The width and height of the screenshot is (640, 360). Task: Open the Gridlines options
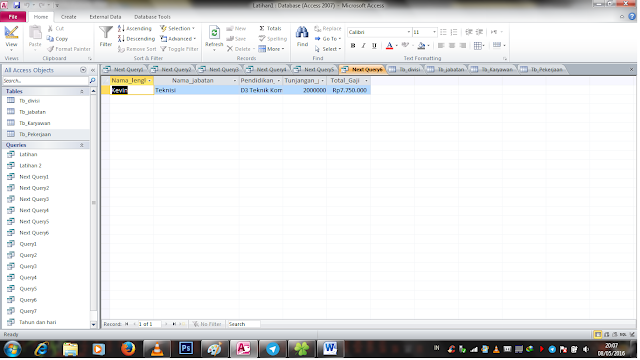click(x=478, y=46)
